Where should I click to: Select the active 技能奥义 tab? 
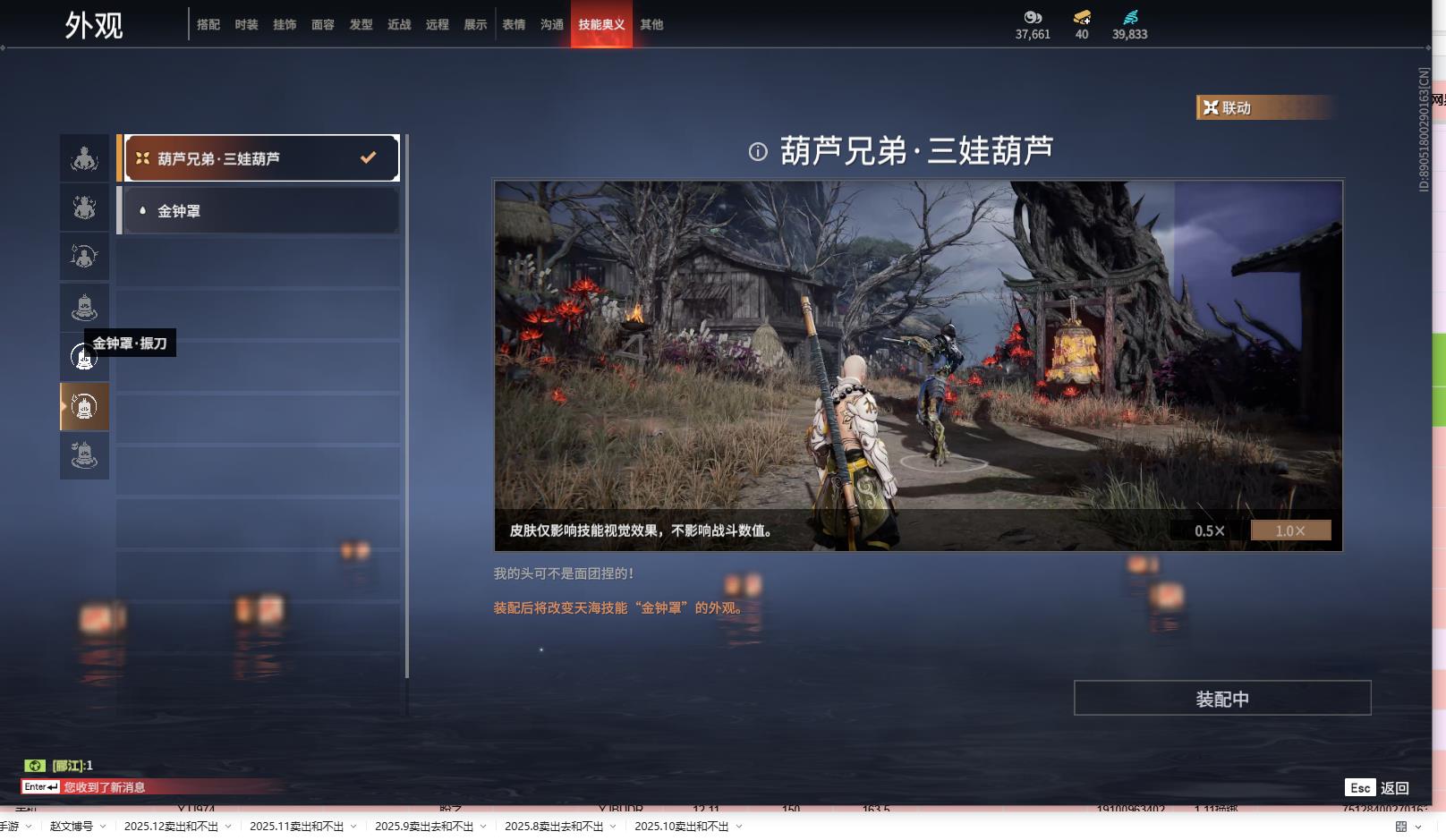click(x=601, y=25)
